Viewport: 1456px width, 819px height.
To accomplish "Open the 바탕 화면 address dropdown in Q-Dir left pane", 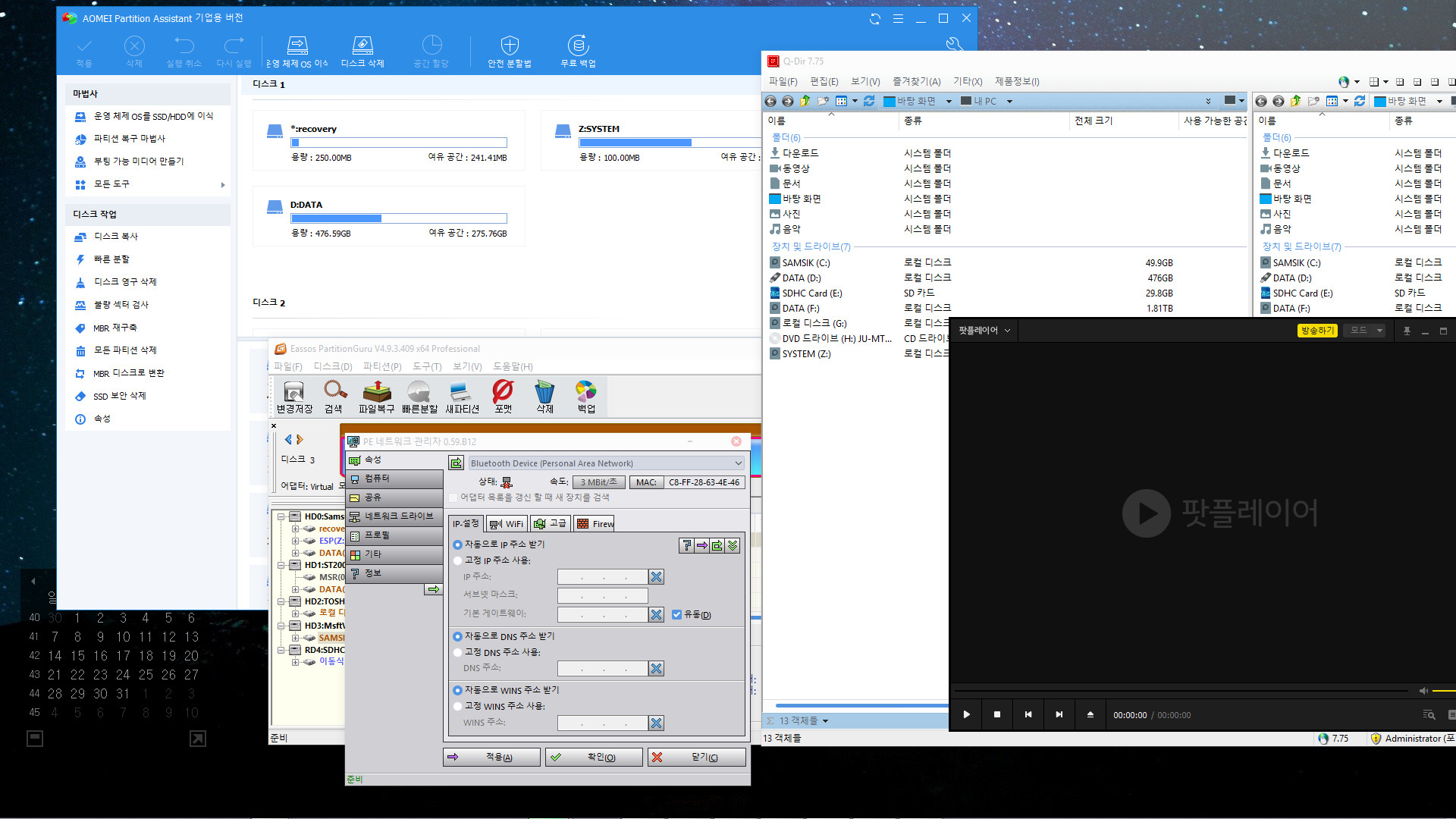I will 949,102.
